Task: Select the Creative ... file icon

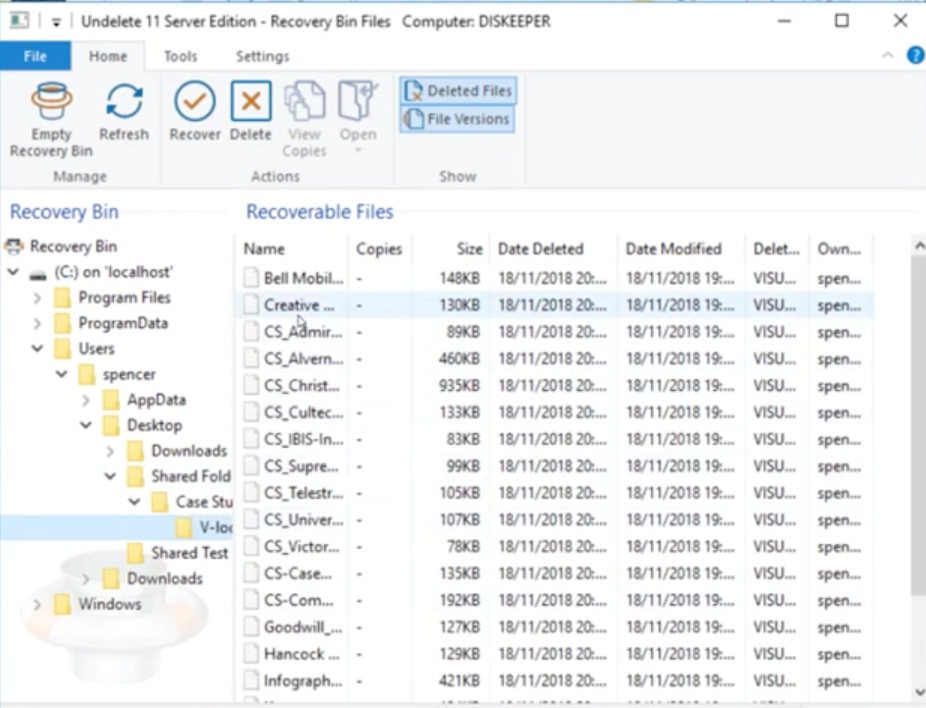Action: [x=252, y=305]
